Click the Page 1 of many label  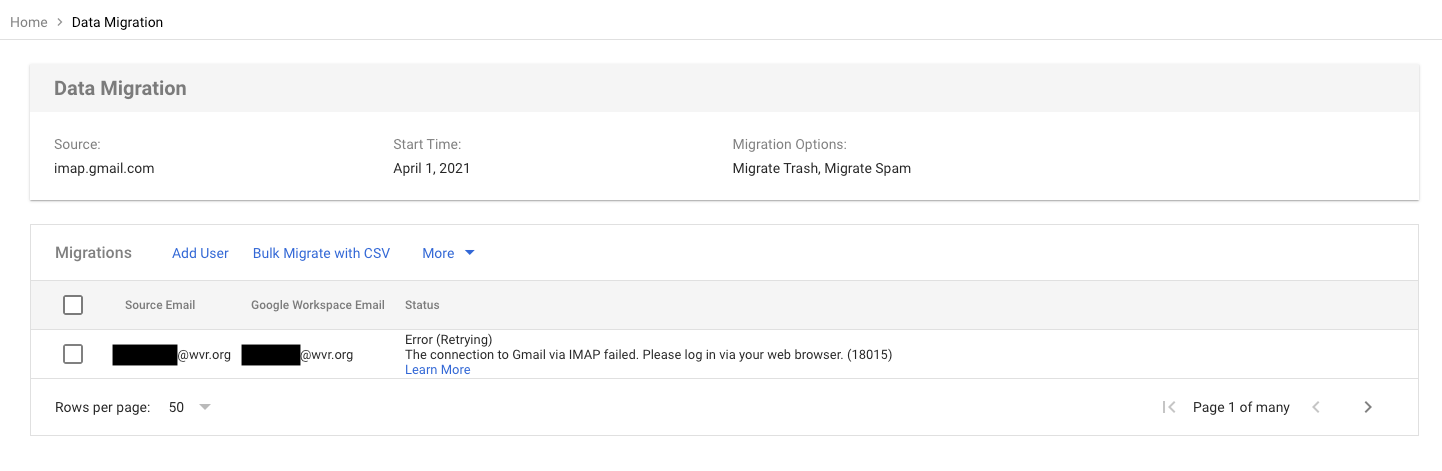point(1241,407)
